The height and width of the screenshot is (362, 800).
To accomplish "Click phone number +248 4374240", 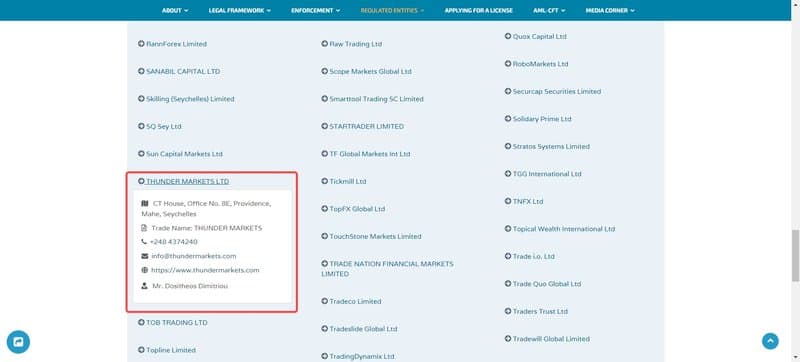I will [173, 242].
